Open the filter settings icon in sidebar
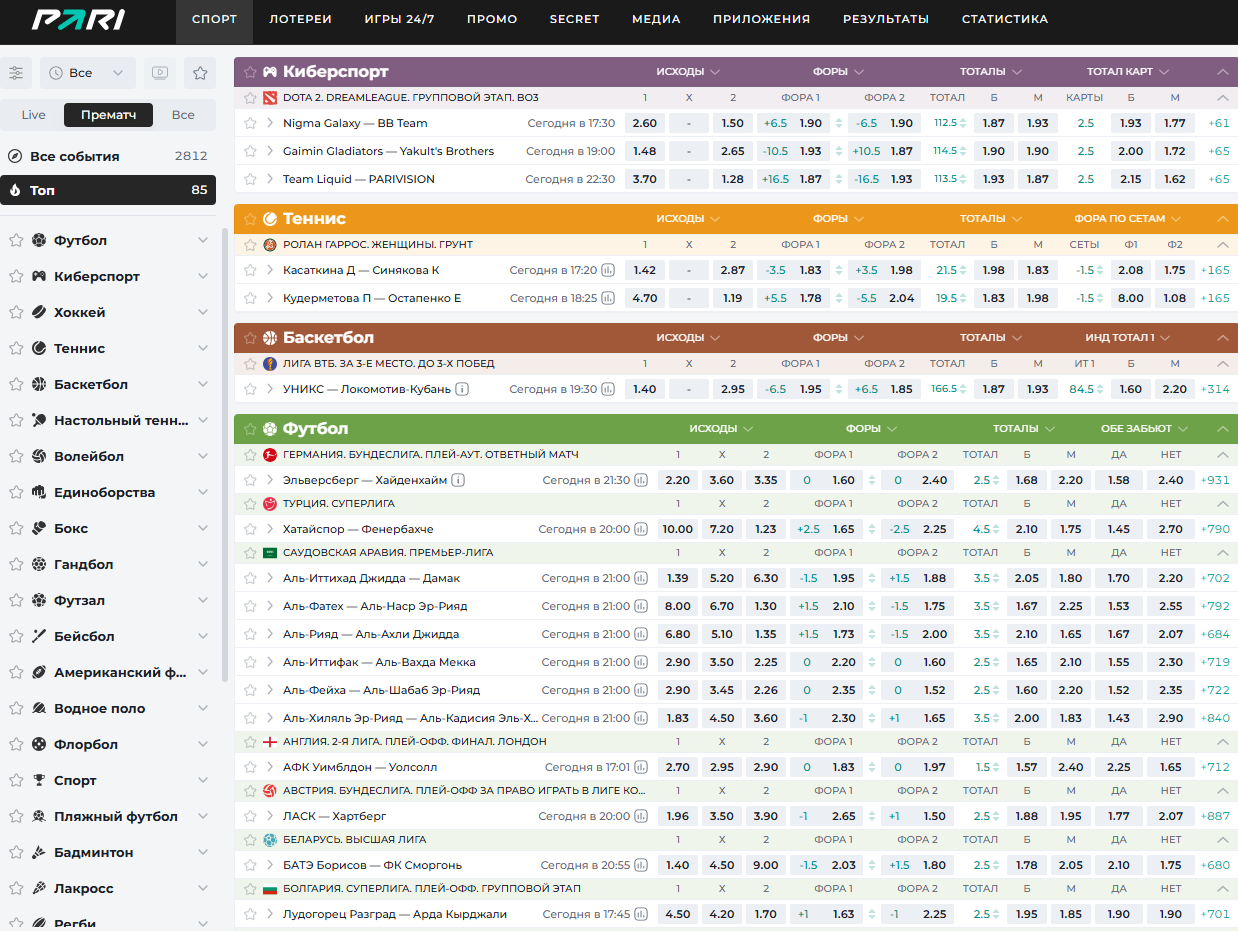This screenshot has width=1238, height=931. 17,73
